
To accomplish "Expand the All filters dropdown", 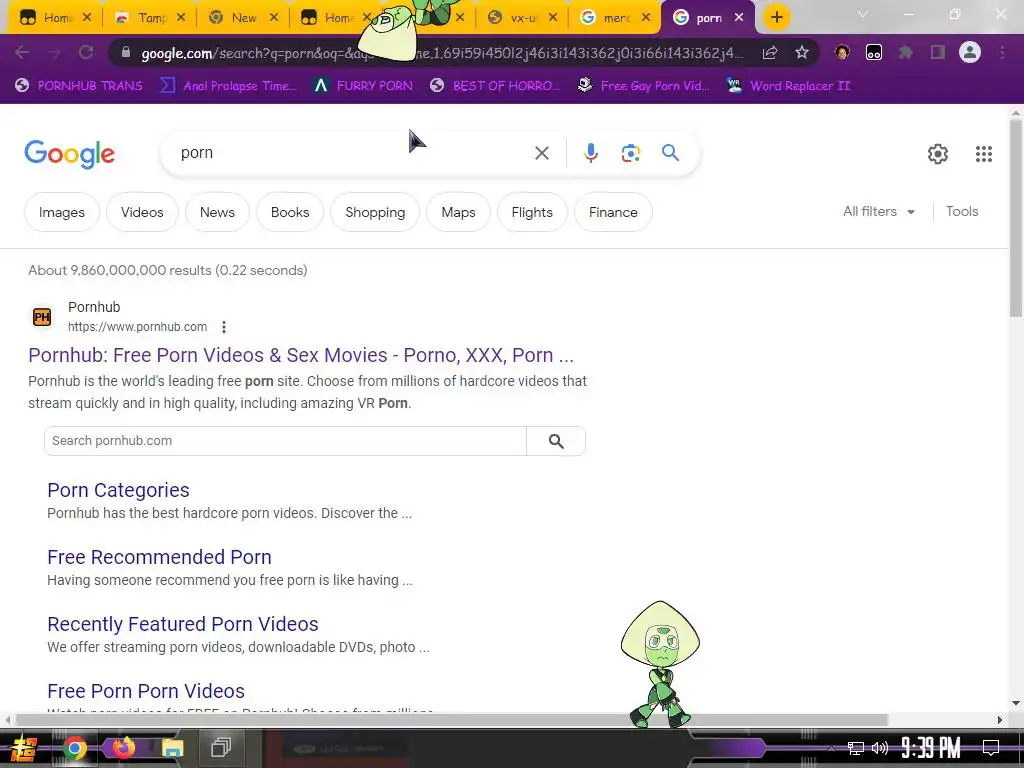I will [879, 212].
